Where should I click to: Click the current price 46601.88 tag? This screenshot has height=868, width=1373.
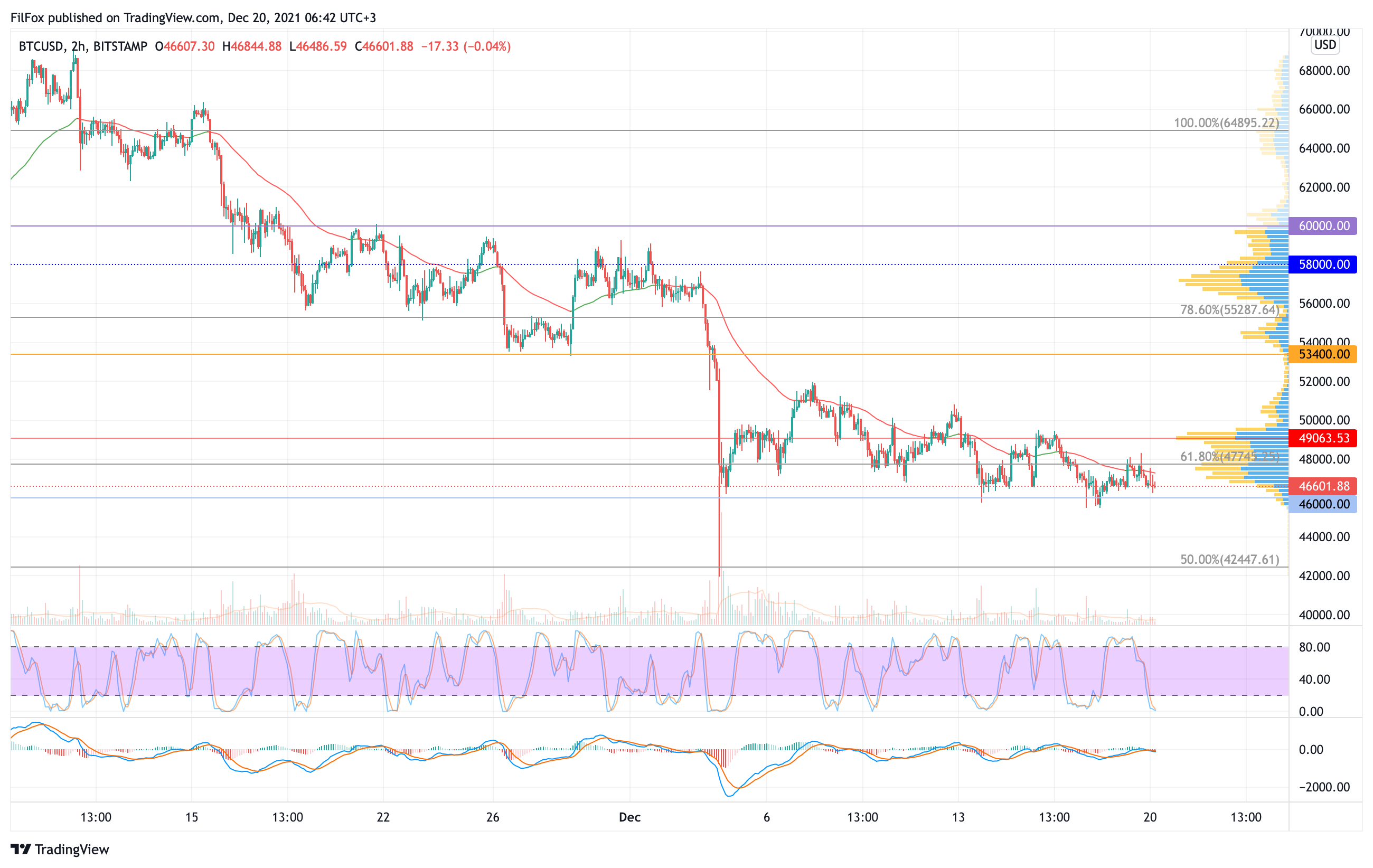[1323, 486]
